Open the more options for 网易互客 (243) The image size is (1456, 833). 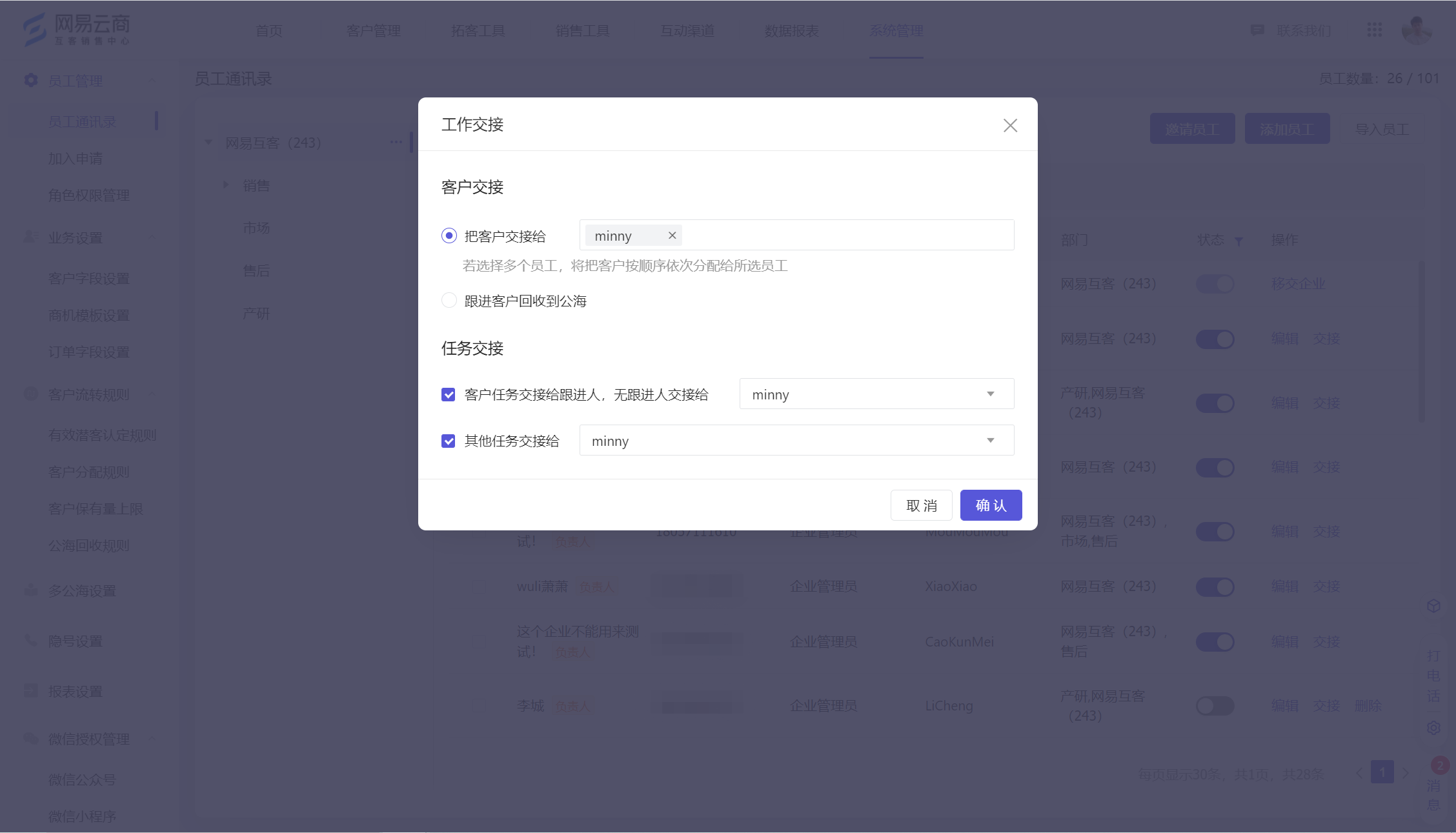pyautogui.click(x=396, y=142)
